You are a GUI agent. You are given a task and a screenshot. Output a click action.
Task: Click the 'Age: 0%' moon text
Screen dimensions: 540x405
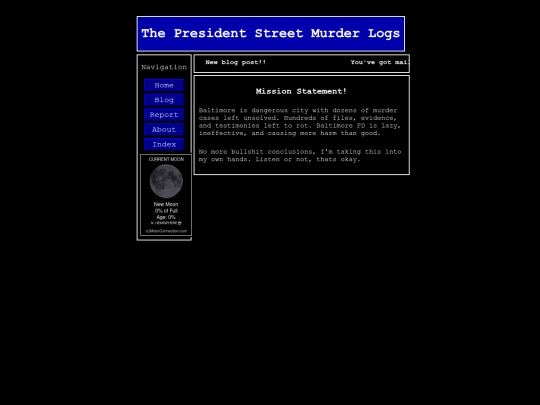[166, 217]
